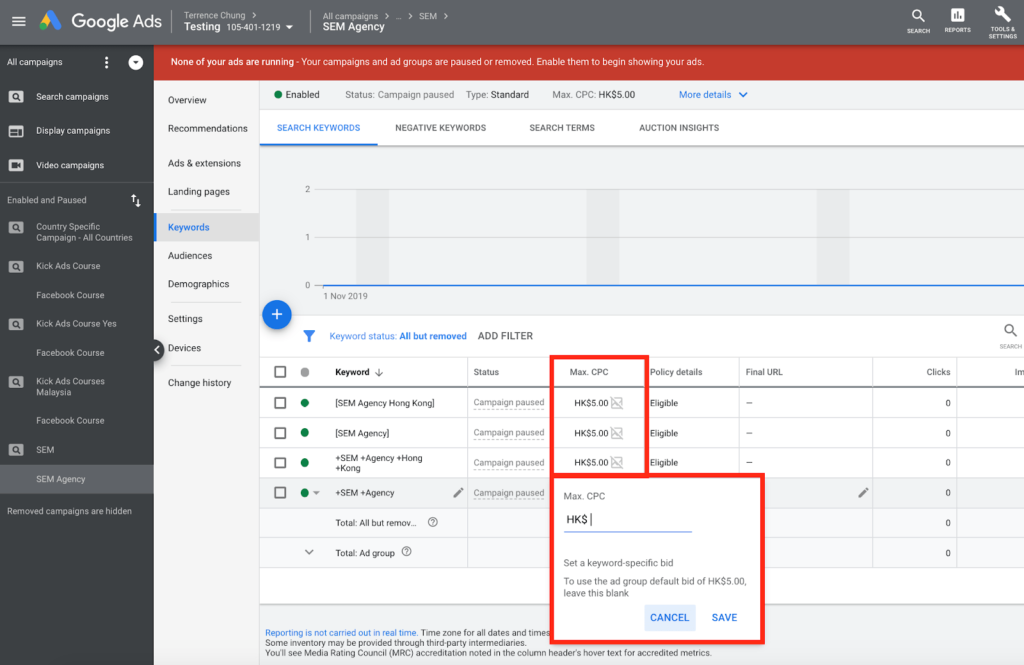Open Tools & Settings wrench
Viewport: 1024px width, 665px height.
[1002, 22]
